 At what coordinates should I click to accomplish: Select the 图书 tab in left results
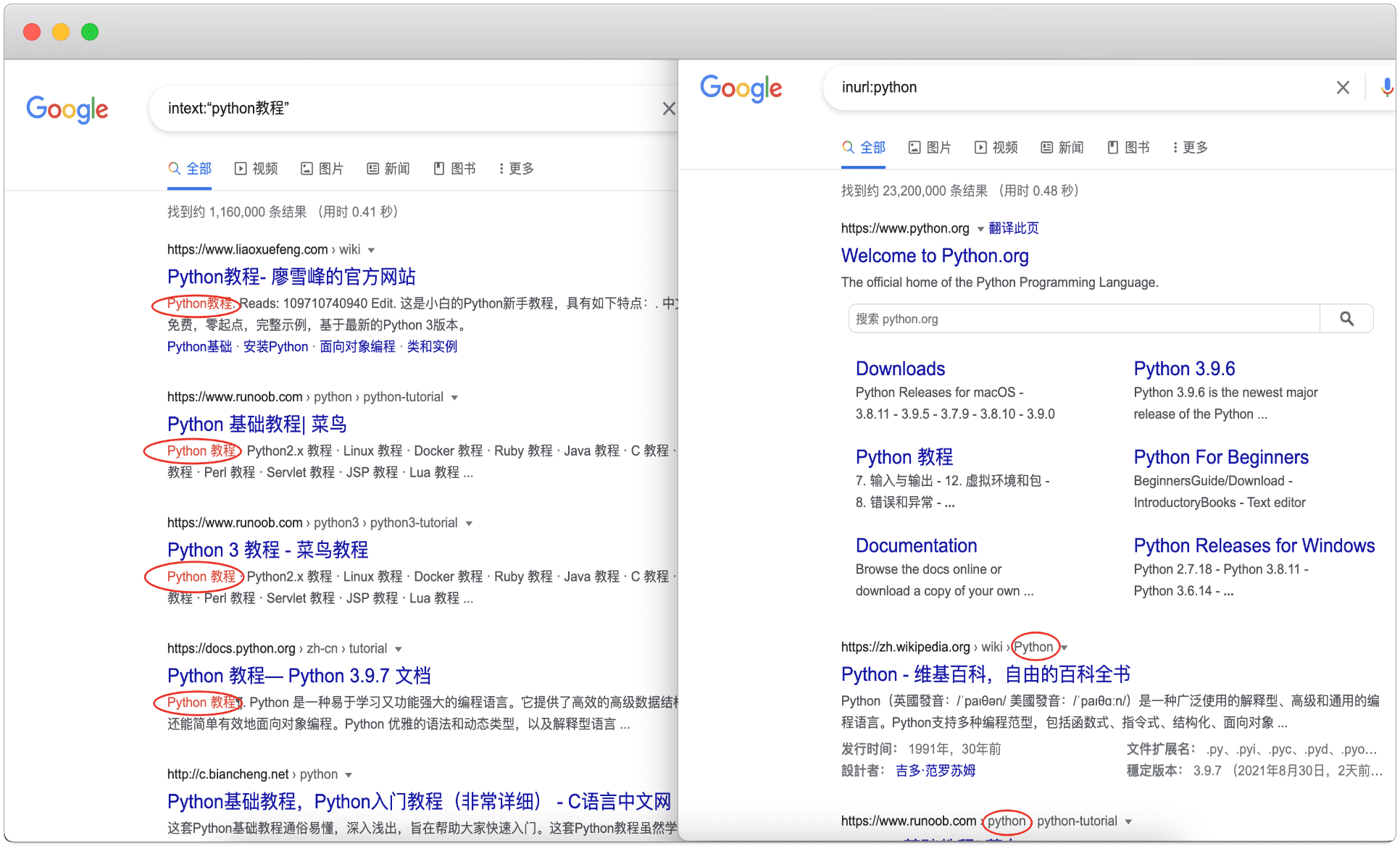click(455, 169)
